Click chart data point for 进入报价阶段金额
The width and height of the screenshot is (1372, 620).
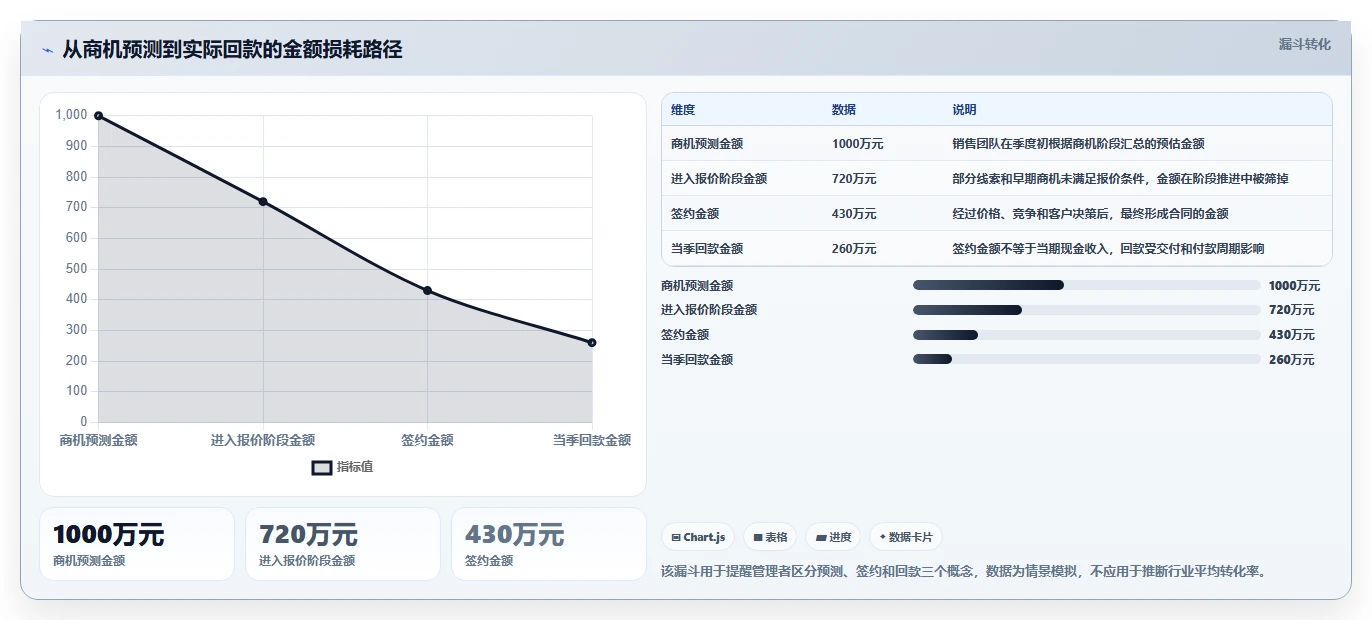(263, 202)
